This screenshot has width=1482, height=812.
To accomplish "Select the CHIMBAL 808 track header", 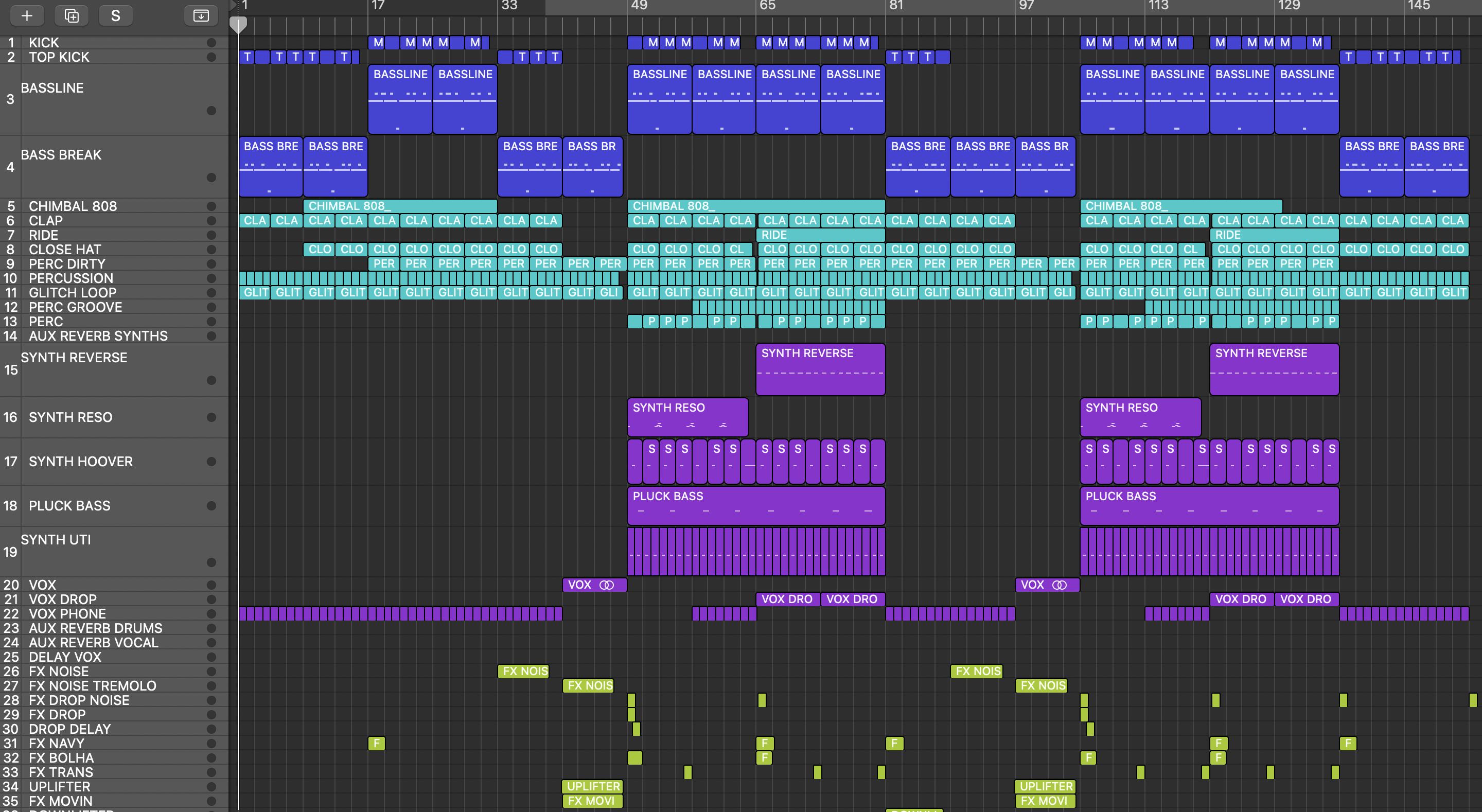I will coord(73,206).
